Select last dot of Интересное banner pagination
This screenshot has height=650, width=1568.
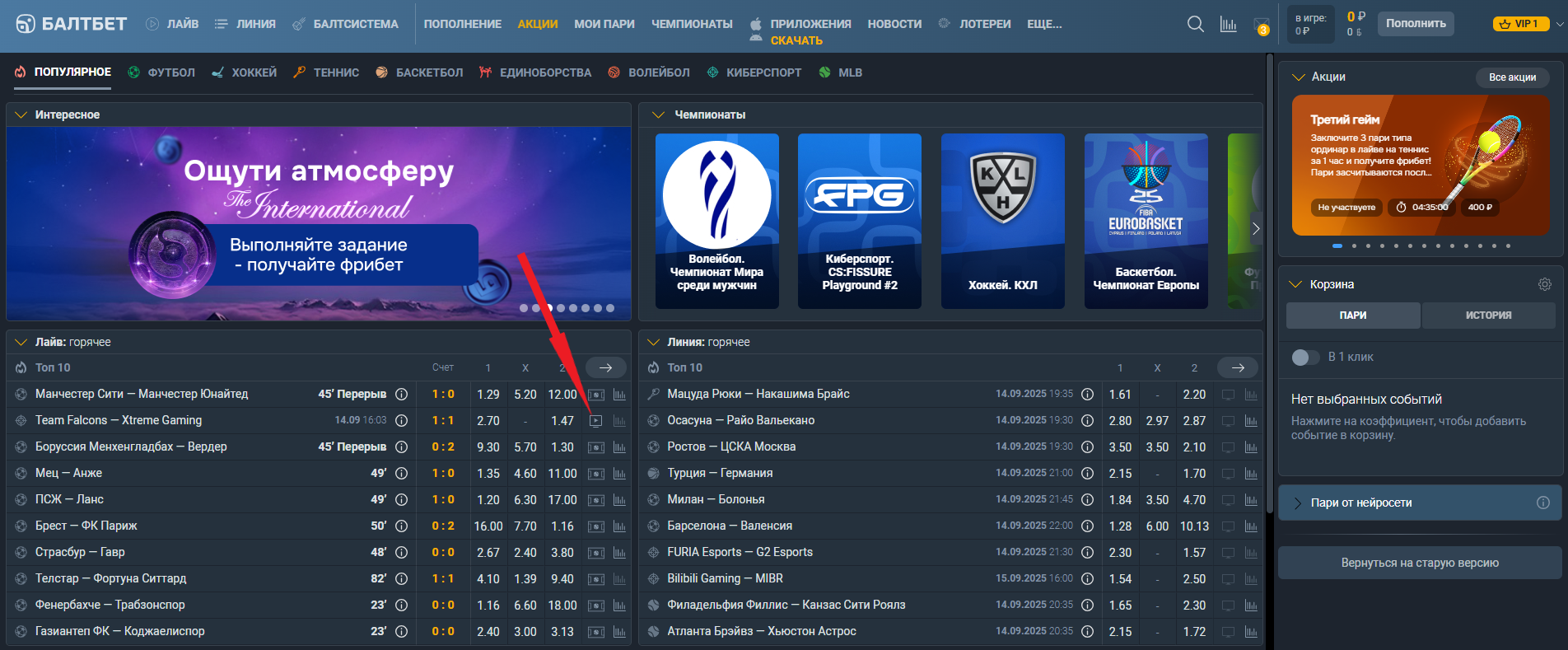tap(610, 308)
